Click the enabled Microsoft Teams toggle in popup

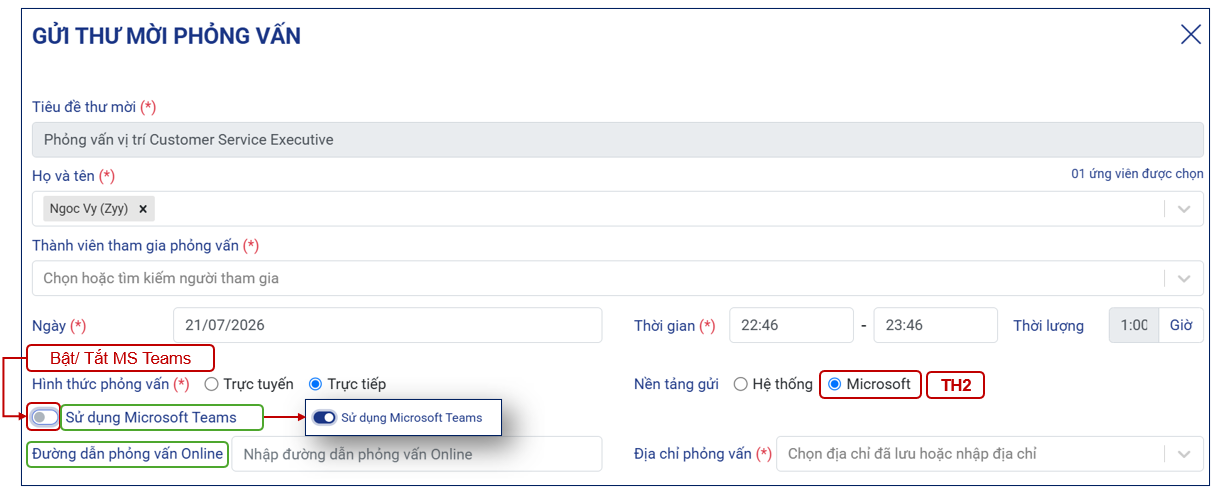point(324,418)
